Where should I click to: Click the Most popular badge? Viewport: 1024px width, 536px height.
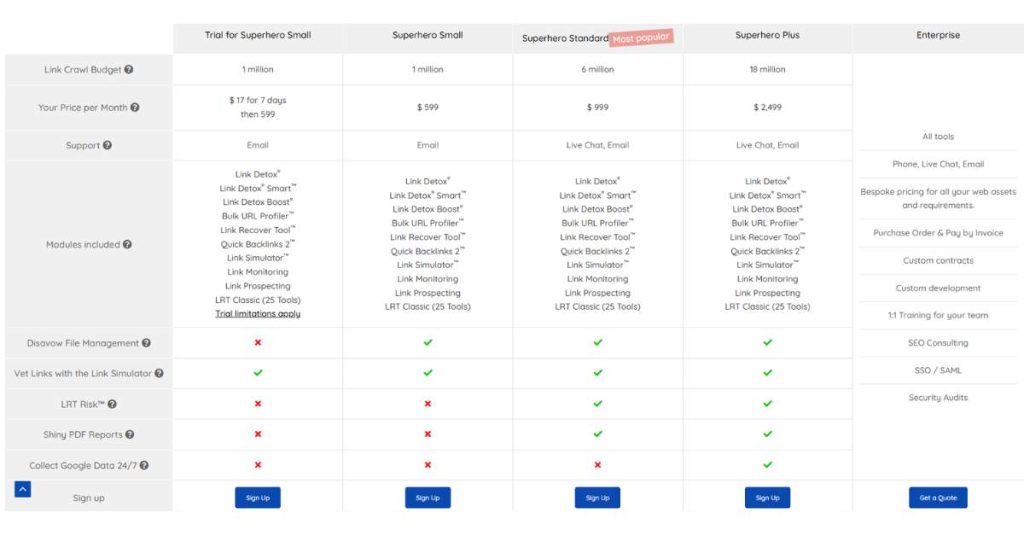[x=641, y=38]
